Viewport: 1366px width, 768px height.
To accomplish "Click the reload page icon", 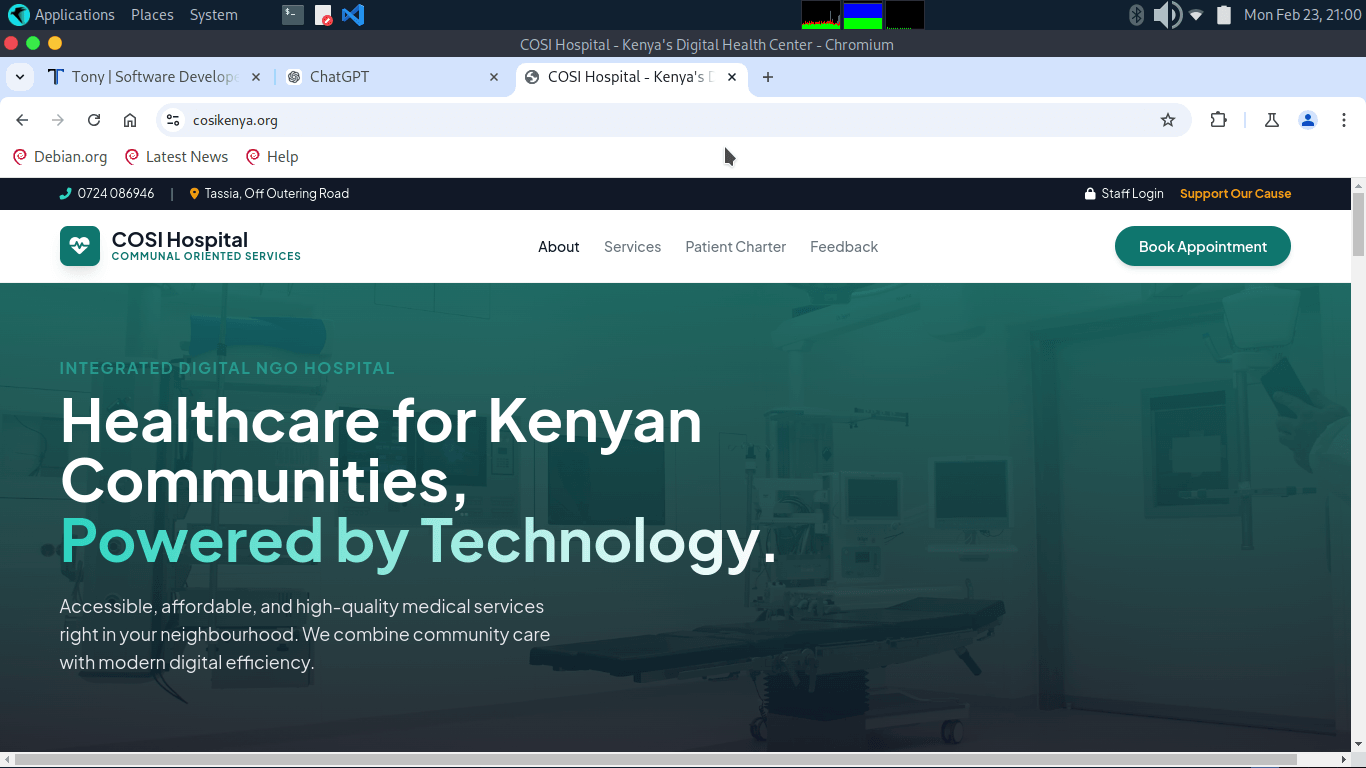I will pos(94,120).
